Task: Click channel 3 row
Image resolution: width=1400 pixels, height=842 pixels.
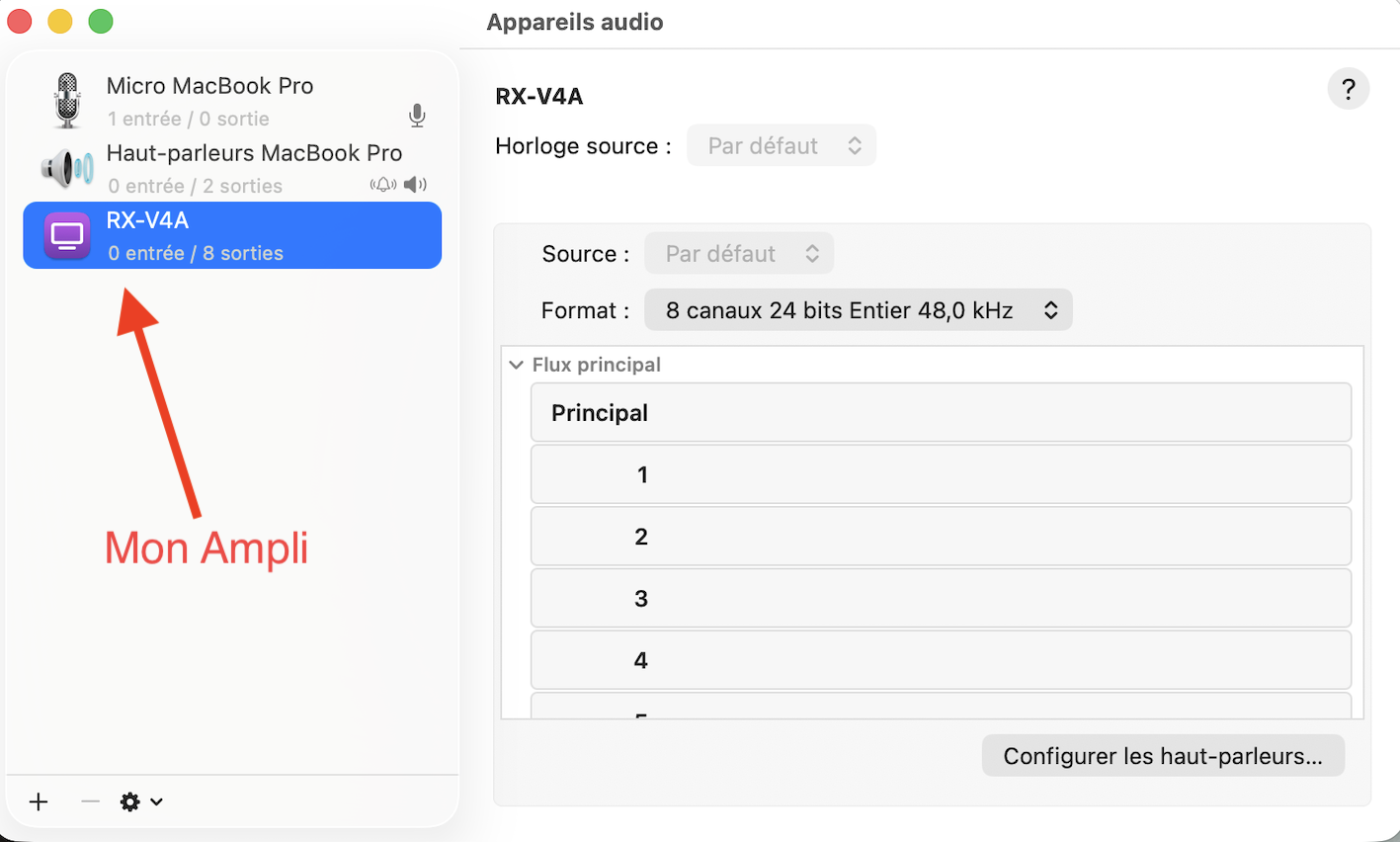Action: [x=940, y=598]
